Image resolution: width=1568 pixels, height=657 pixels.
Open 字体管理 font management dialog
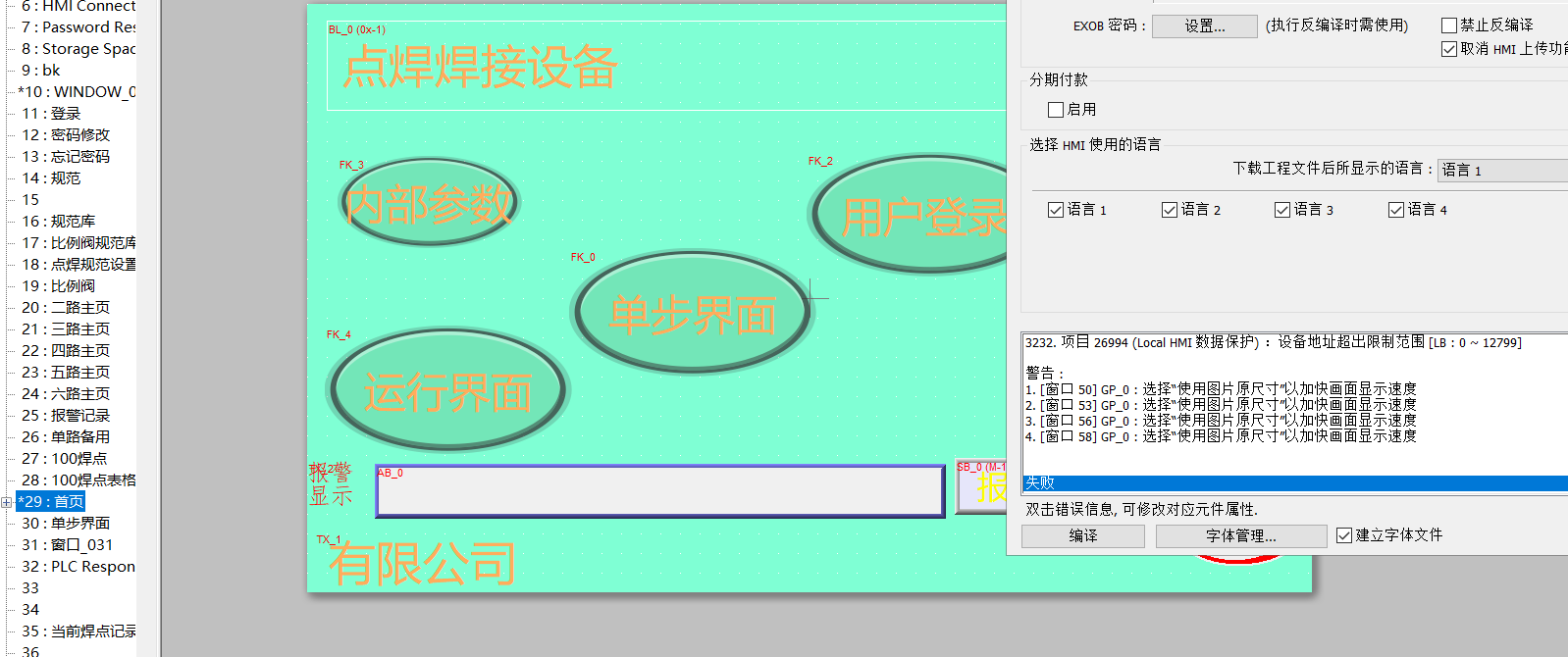tap(1240, 536)
